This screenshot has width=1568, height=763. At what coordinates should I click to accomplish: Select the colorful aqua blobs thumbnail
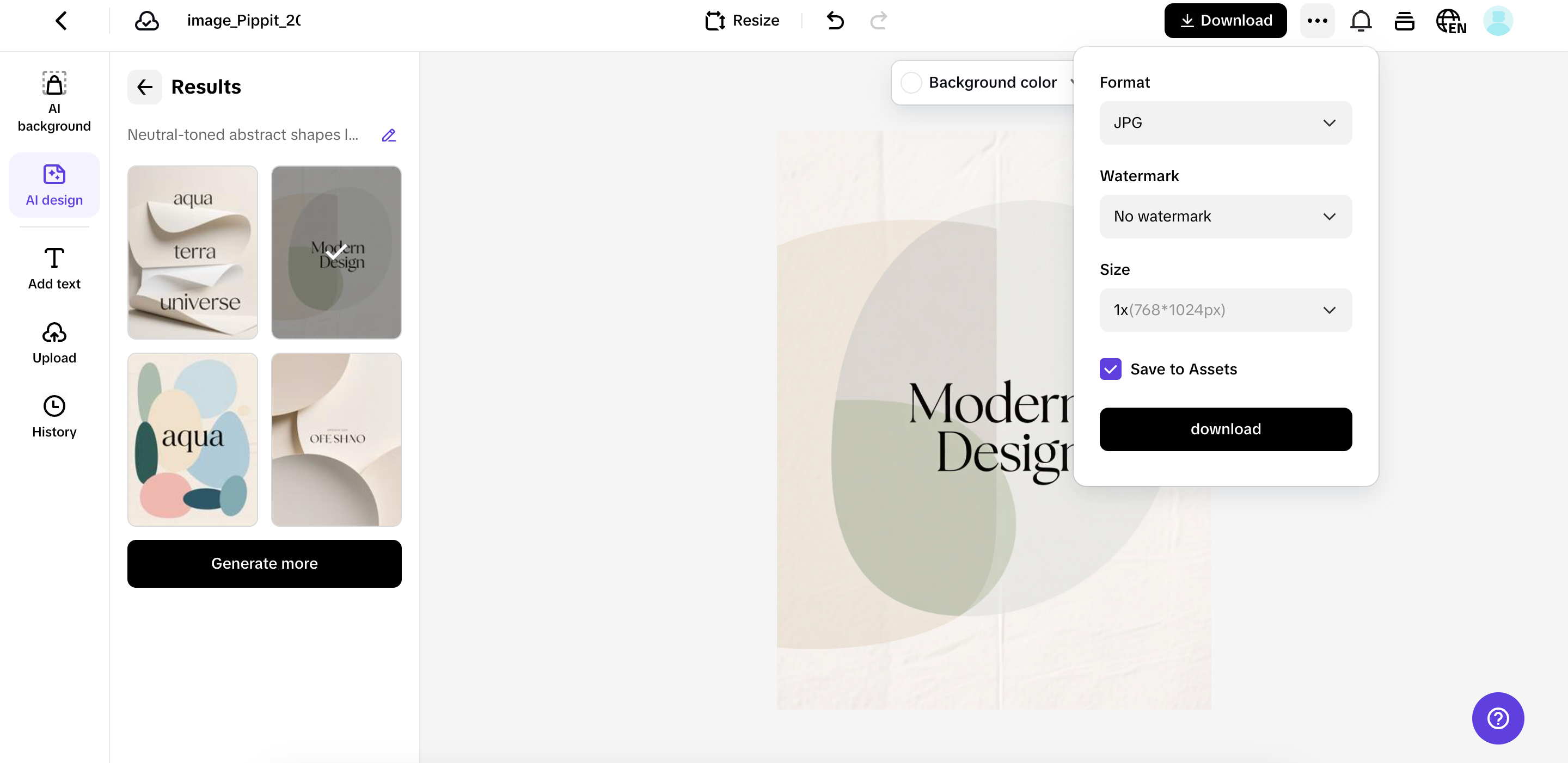[192, 439]
